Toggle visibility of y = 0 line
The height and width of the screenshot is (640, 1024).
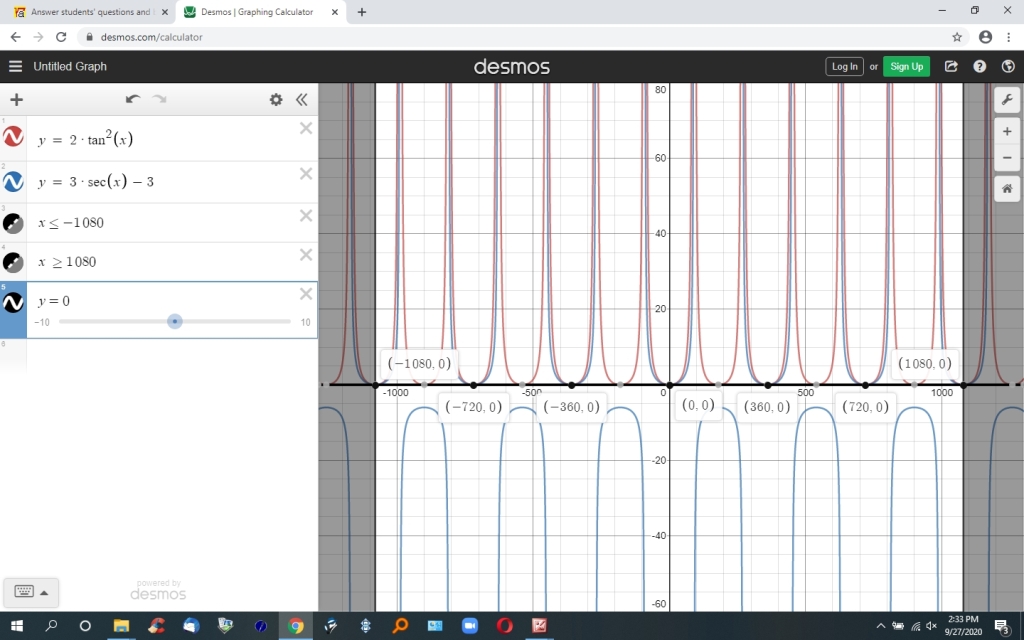click(x=13, y=302)
